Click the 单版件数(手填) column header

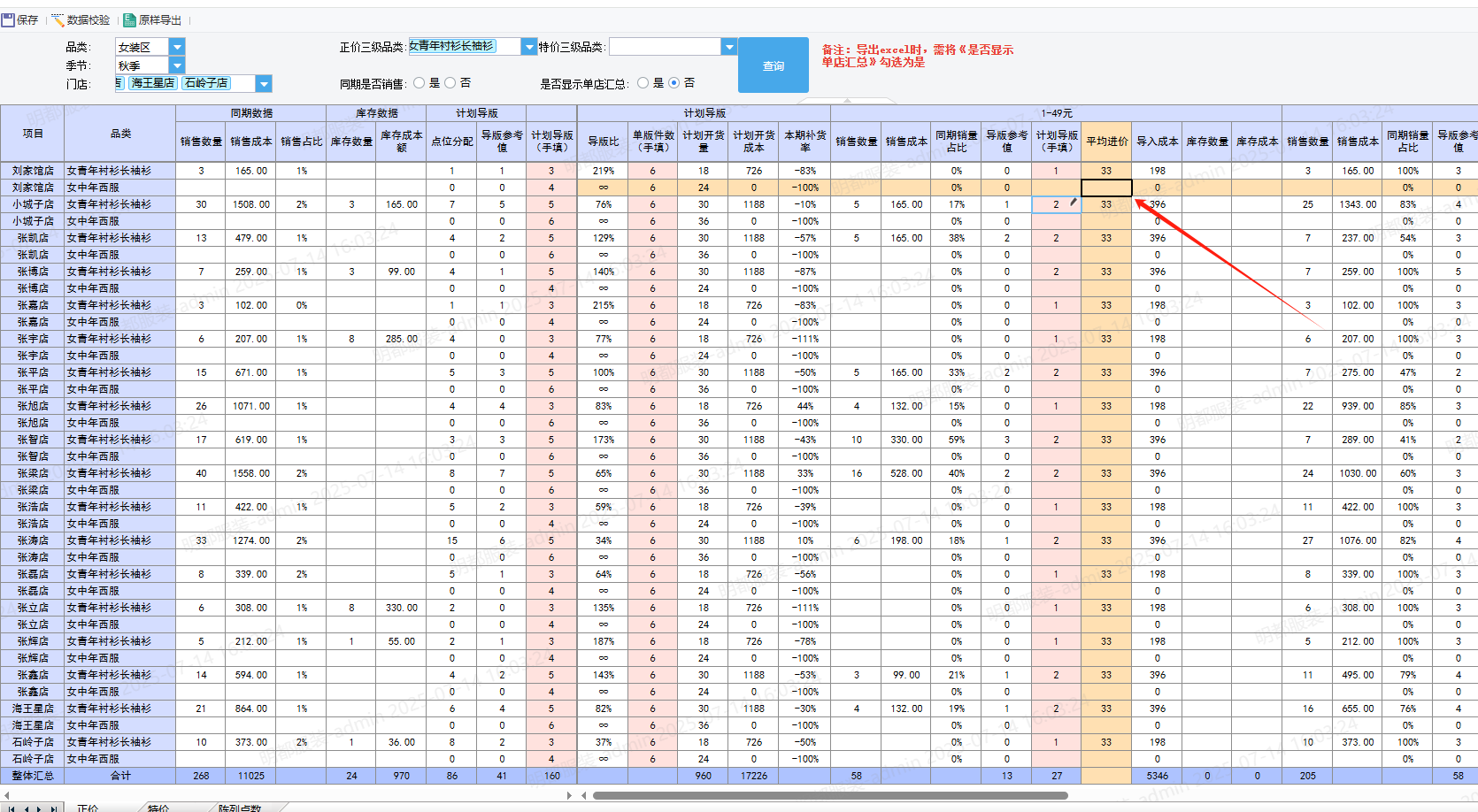click(653, 142)
